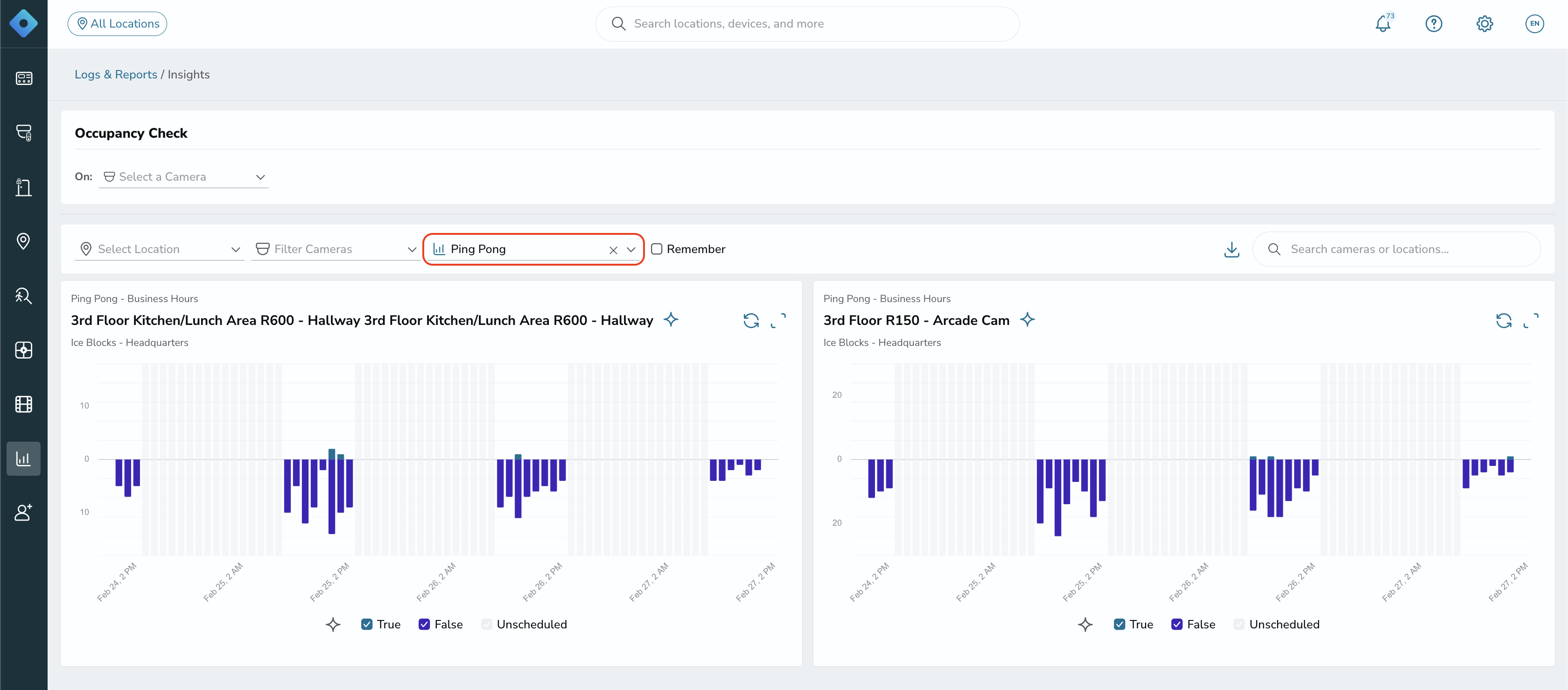Expand the Hallway chart to fullscreen

(778, 320)
